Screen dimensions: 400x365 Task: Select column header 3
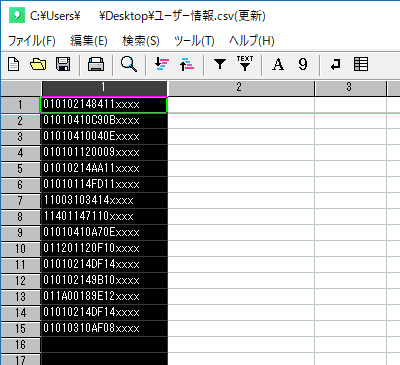click(x=350, y=88)
